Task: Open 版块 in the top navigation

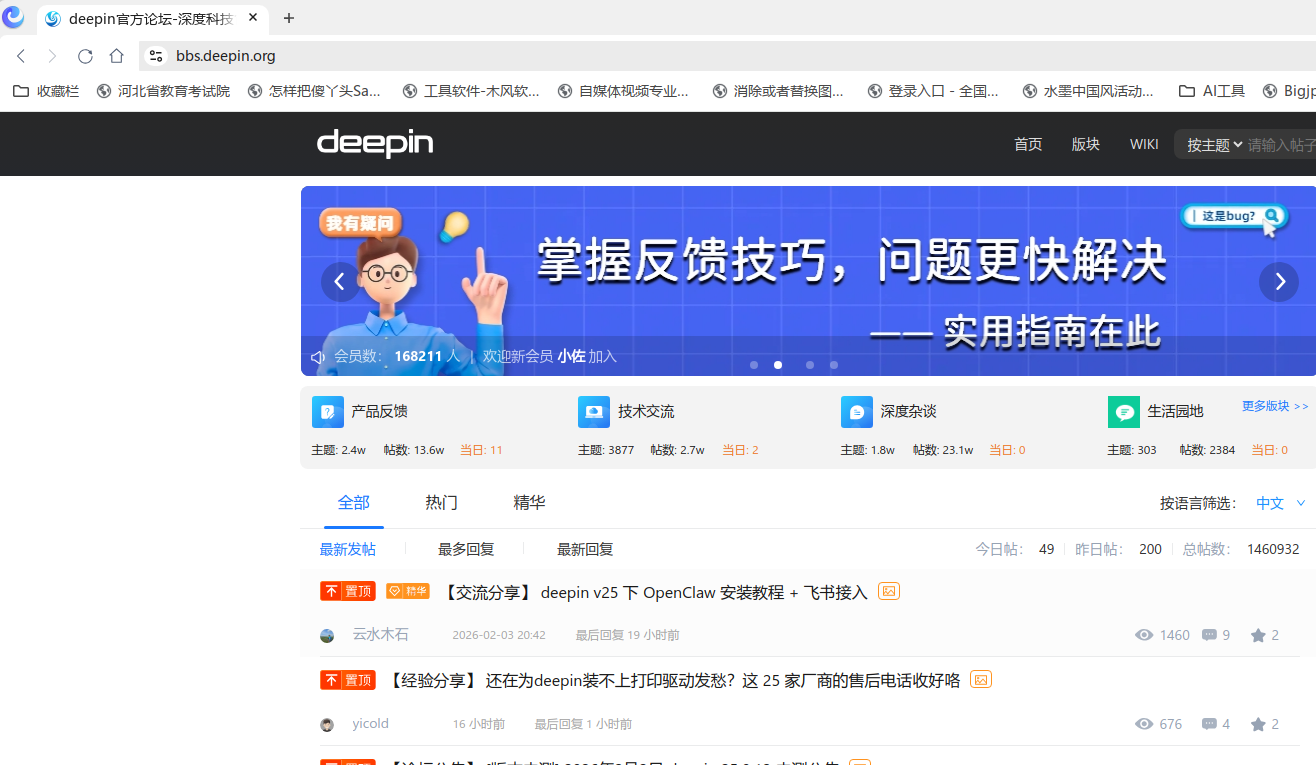Action: 1086,144
